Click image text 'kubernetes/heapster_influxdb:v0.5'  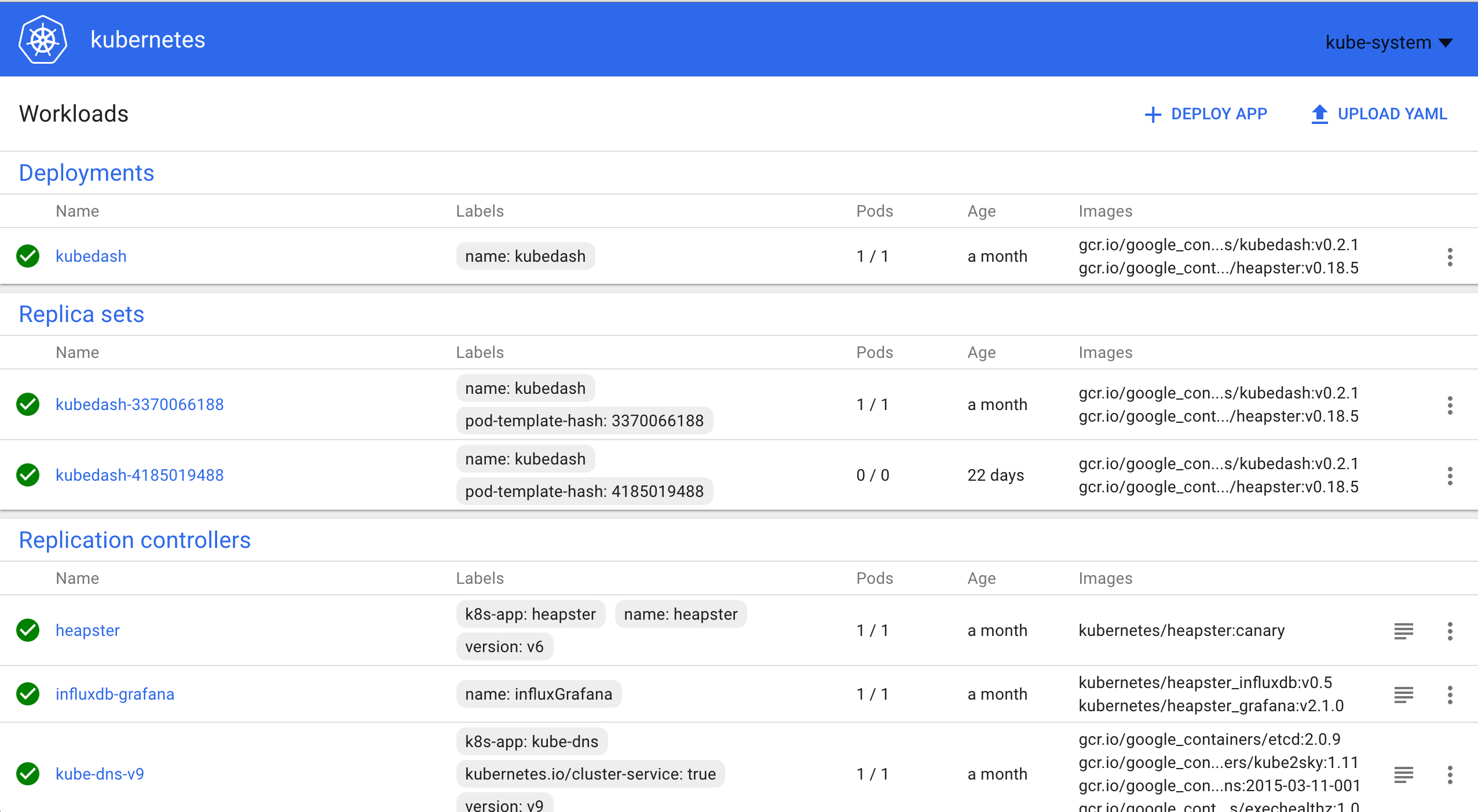(x=1205, y=682)
